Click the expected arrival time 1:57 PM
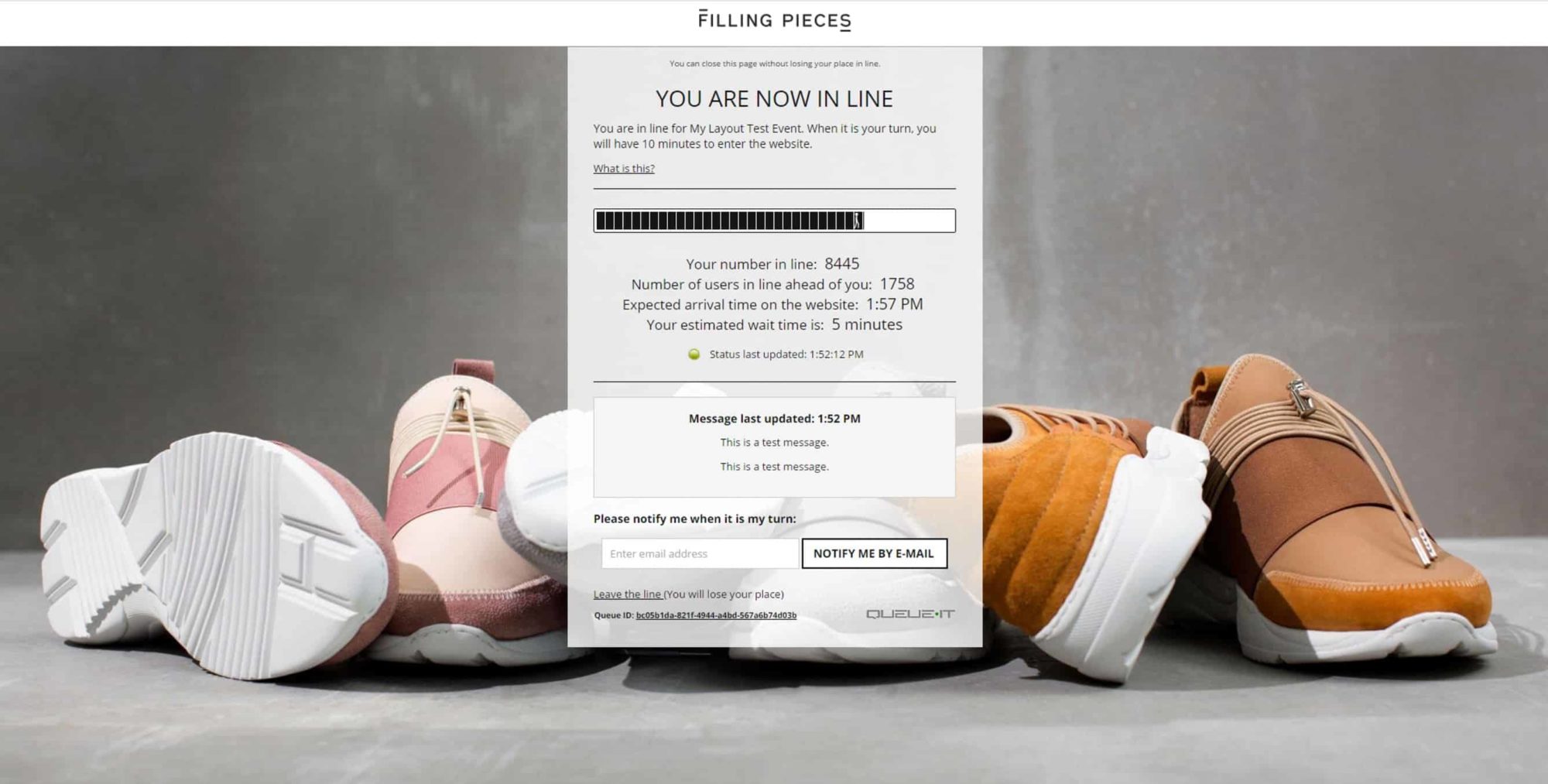Image resolution: width=1548 pixels, height=784 pixels. pos(894,304)
